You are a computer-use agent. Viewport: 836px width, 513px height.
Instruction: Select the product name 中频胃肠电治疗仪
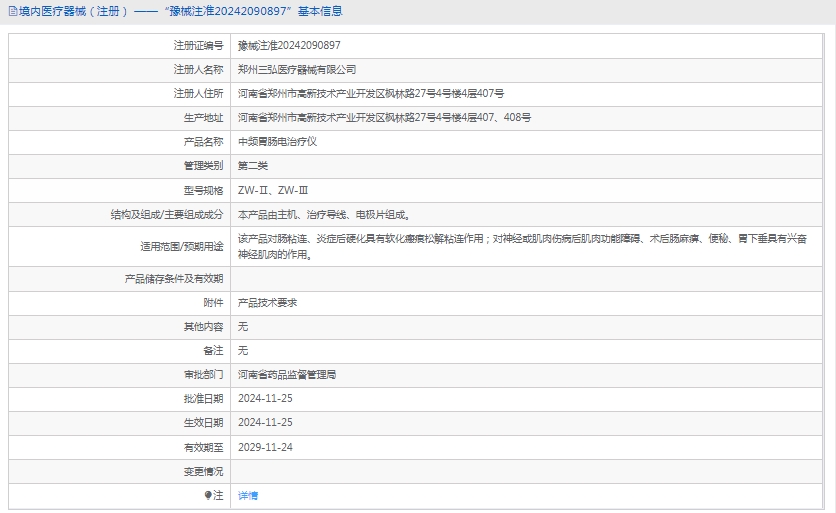pos(278,142)
